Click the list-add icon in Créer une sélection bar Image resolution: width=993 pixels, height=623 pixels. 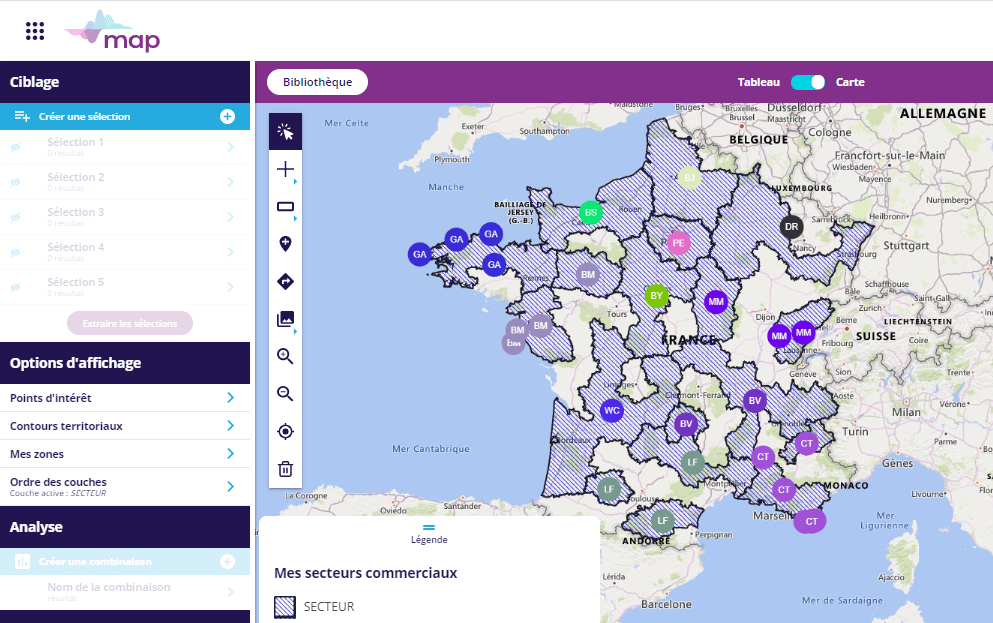coord(22,116)
